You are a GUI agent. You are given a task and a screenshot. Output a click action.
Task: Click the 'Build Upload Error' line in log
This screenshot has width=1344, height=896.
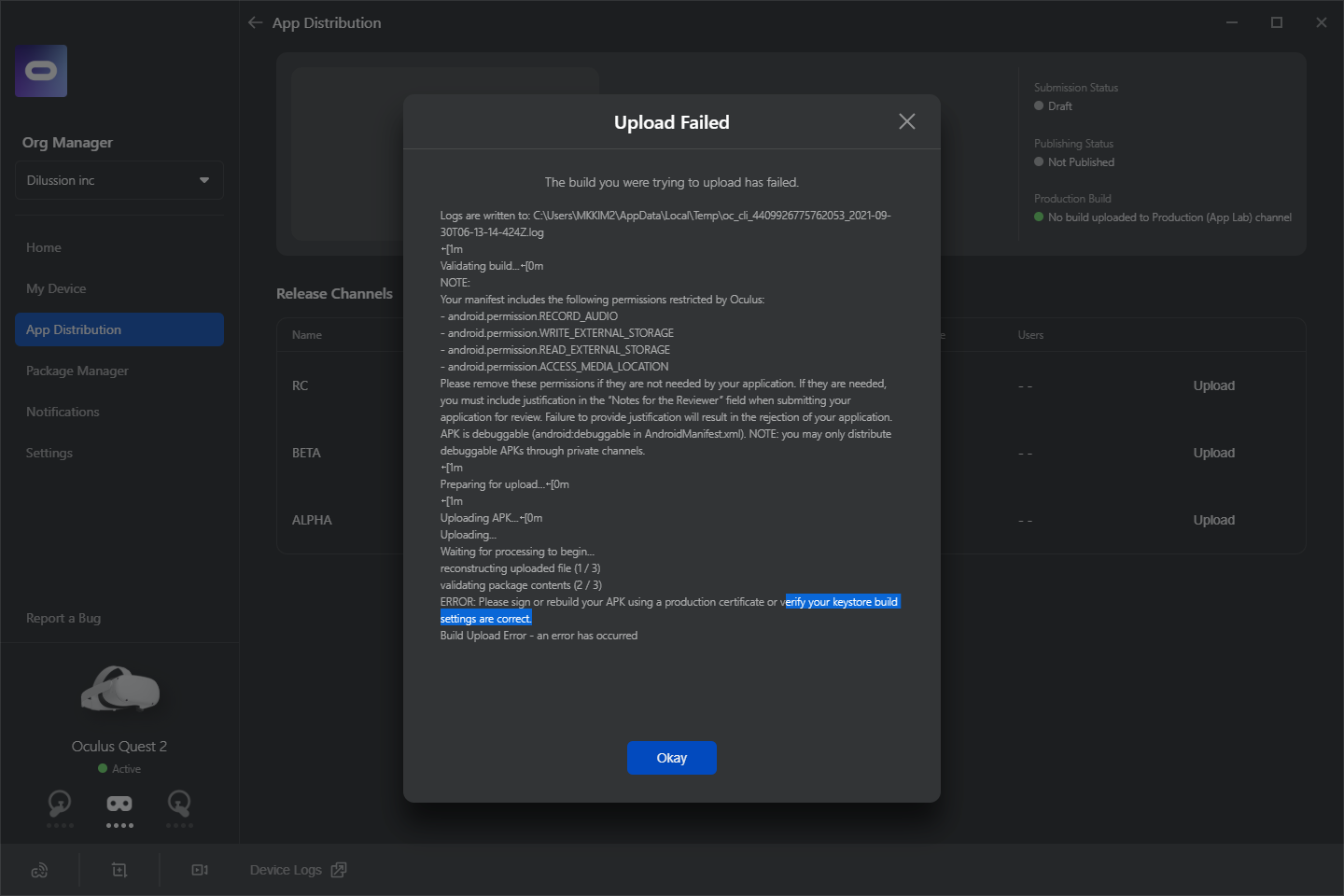tap(539, 636)
